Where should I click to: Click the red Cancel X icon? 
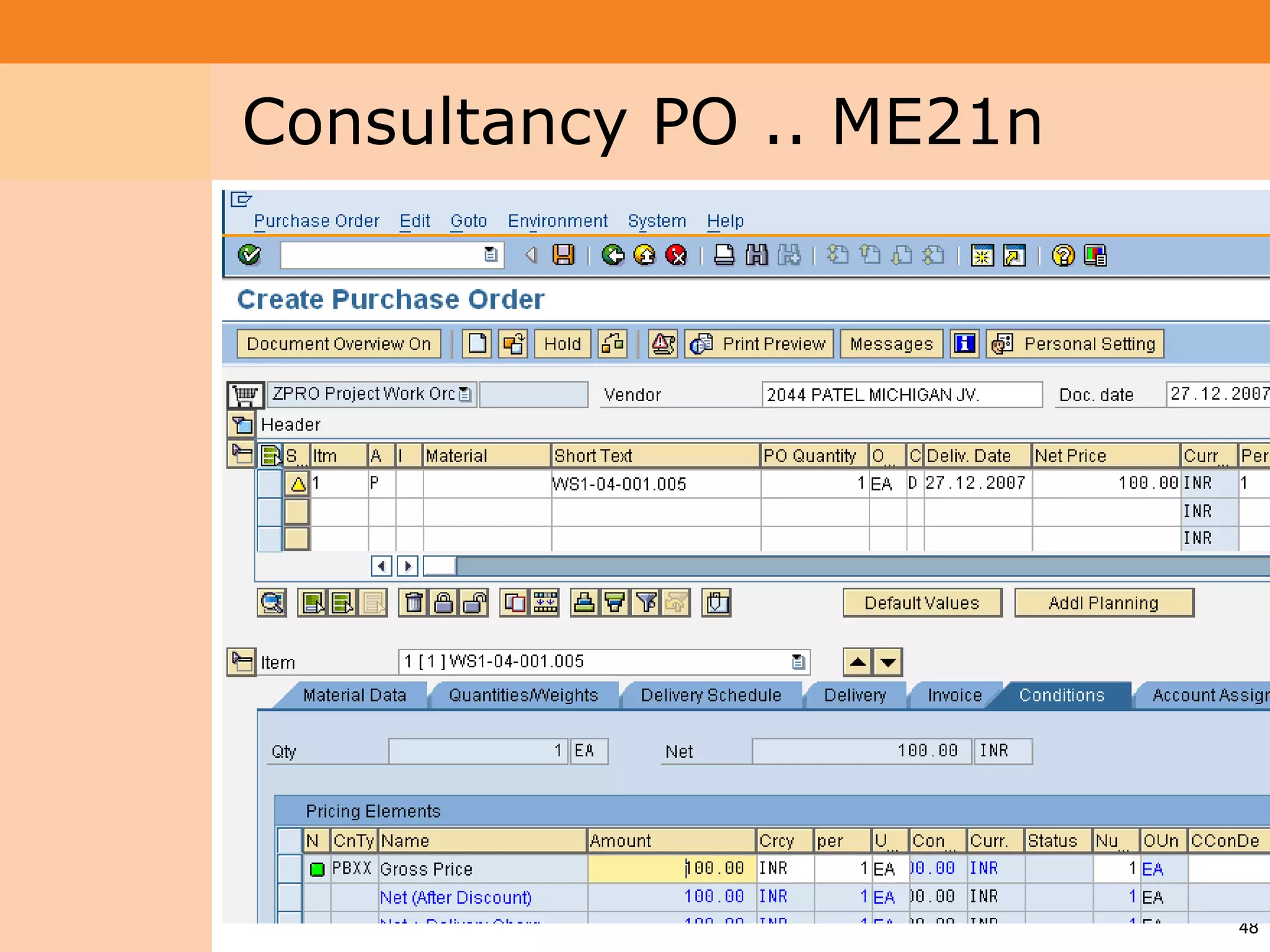(676, 255)
